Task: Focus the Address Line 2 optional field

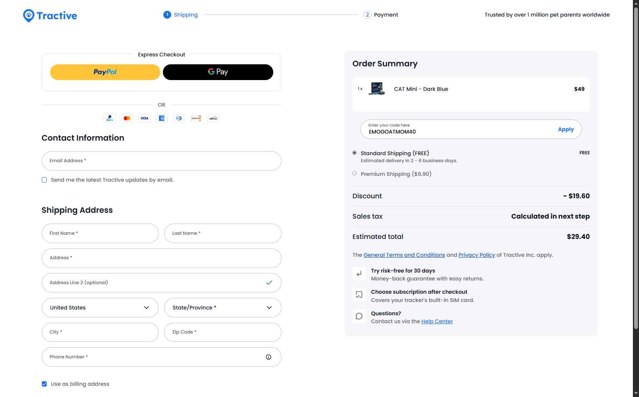Action: (x=161, y=282)
